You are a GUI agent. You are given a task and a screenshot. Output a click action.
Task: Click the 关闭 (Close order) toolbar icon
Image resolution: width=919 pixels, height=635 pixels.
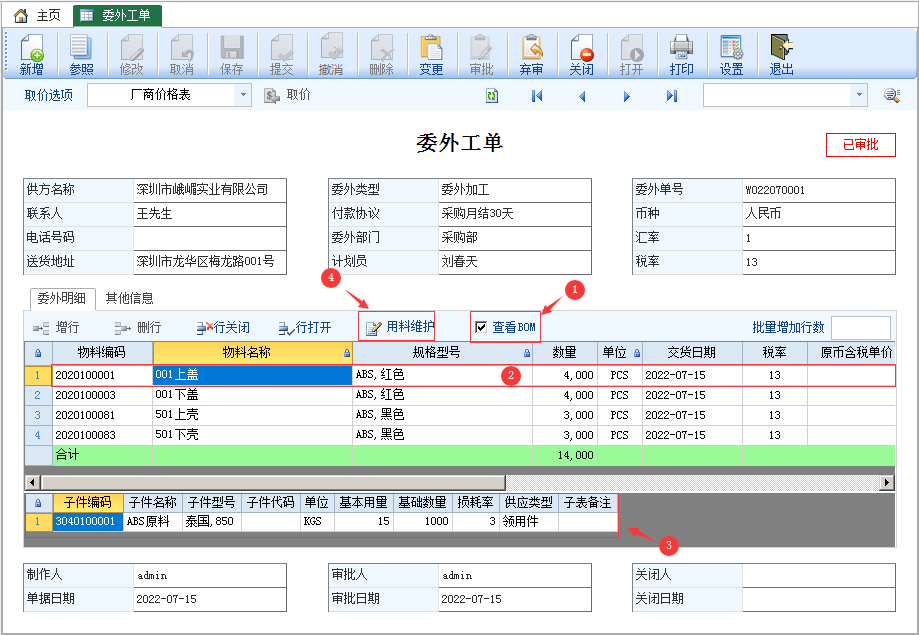(581, 55)
